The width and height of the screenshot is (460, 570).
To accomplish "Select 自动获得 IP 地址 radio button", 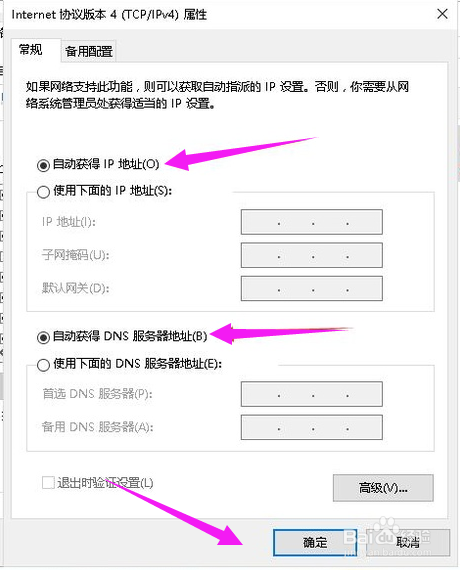I will pos(43,165).
